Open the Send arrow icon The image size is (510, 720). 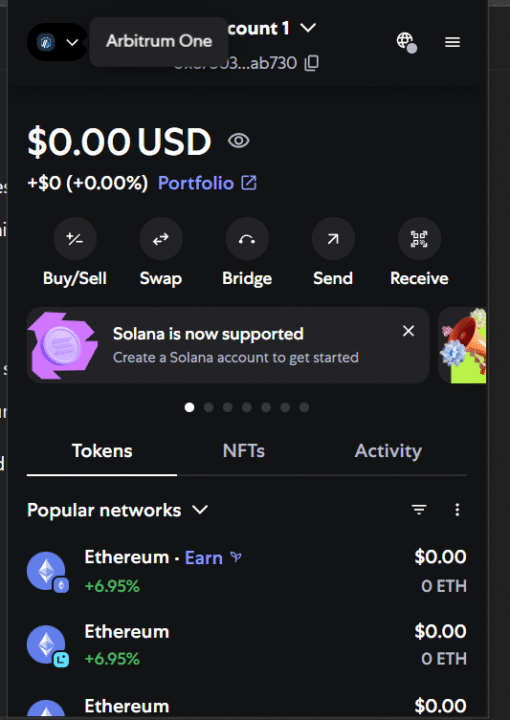[333, 239]
